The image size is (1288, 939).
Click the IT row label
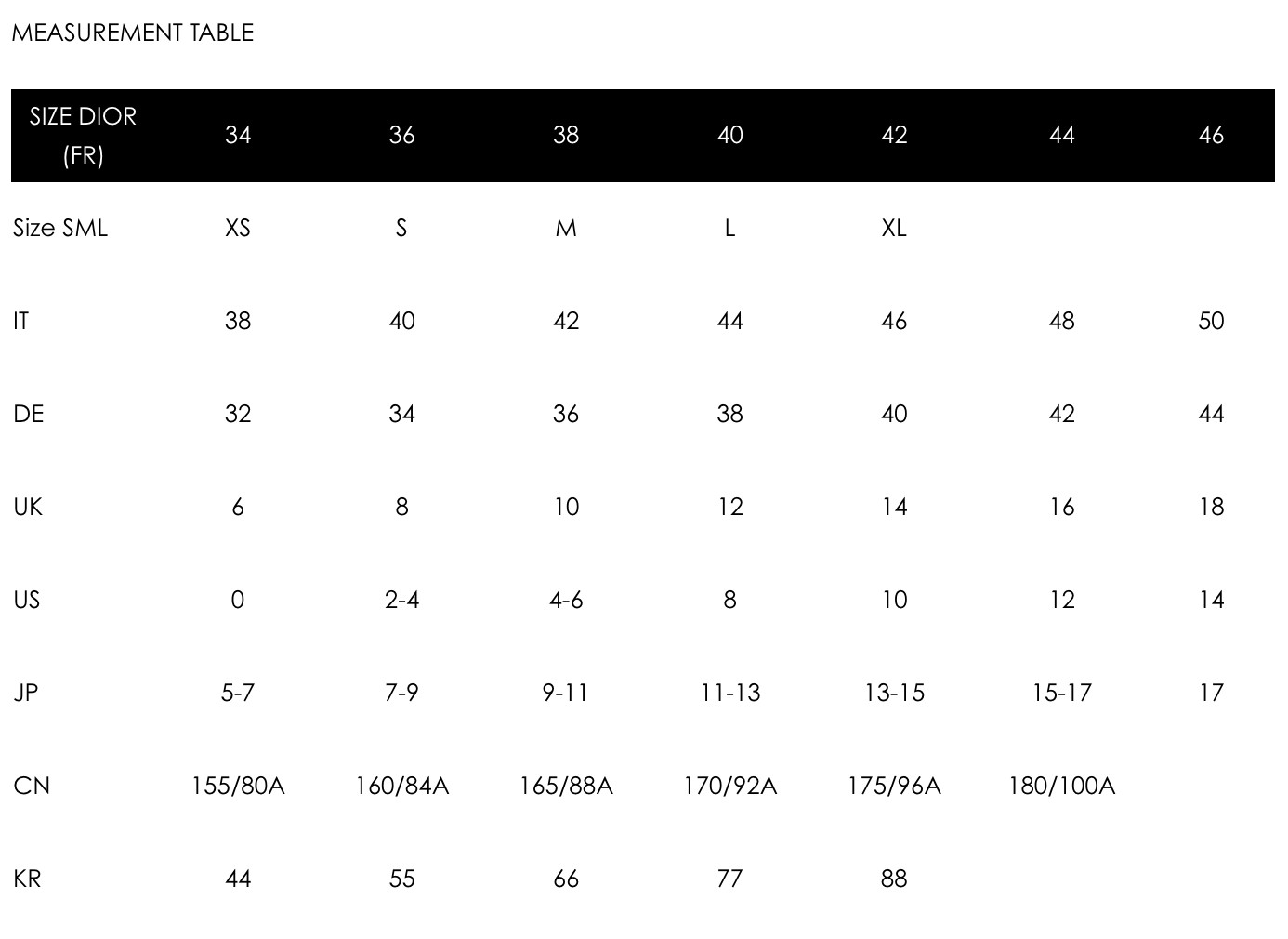[21, 321]
